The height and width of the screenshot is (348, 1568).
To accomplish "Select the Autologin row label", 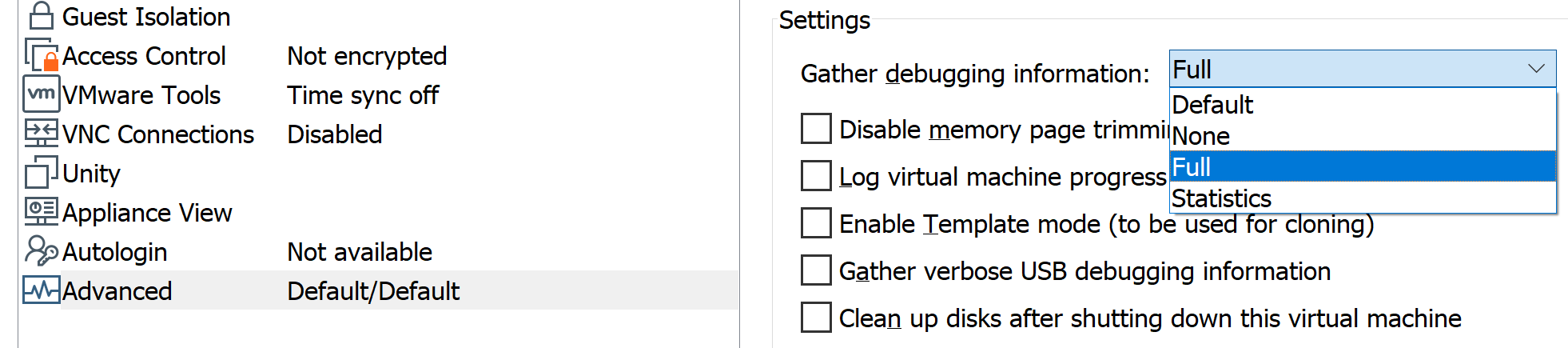I will point(115,252).
